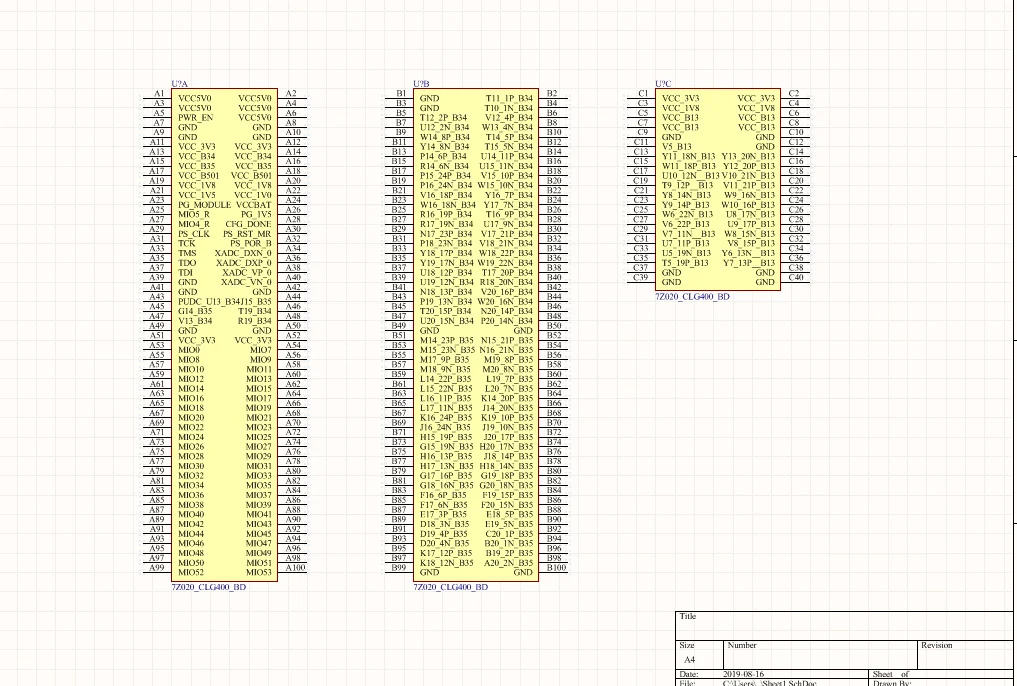
Task: Click the Title field in title block
Action: (x=844, y=626)
